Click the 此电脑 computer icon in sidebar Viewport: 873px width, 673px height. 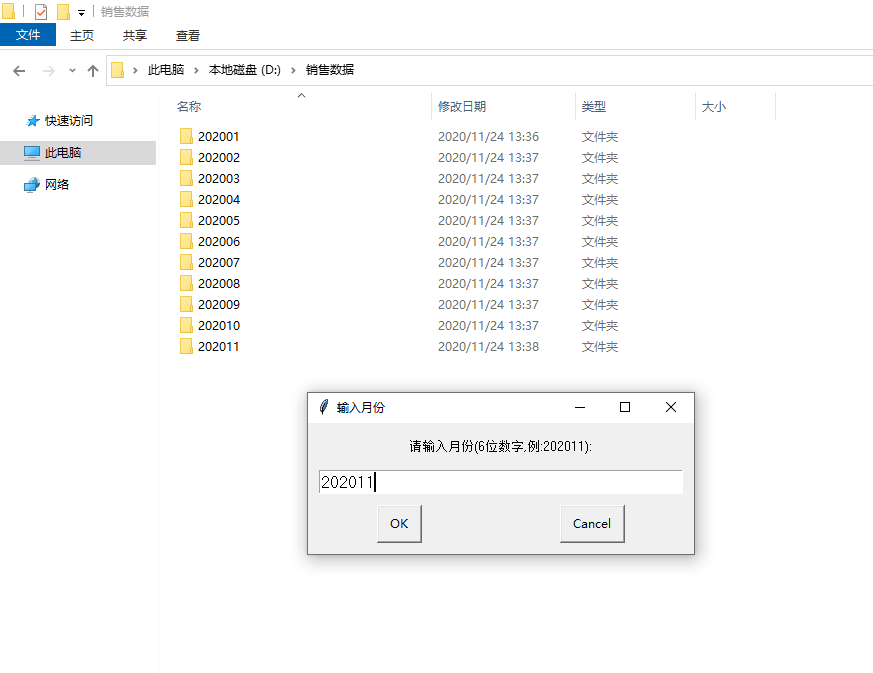click(32, 152)
